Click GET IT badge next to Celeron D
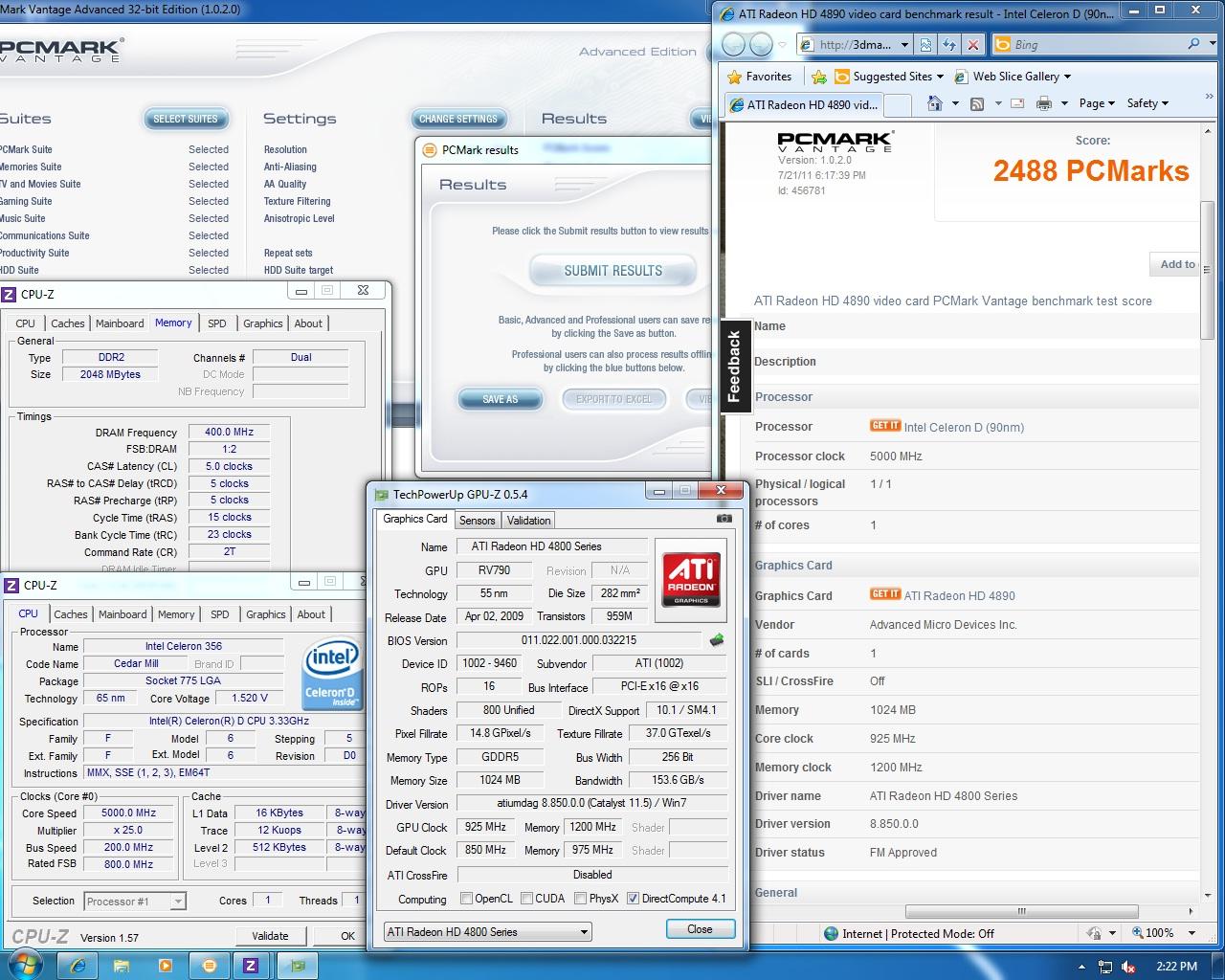 click(x=884, y=426)
